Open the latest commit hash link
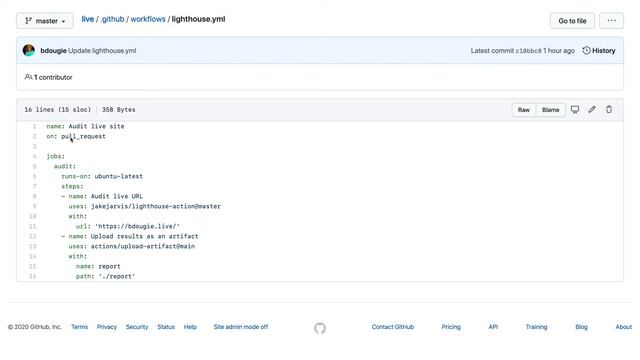The width and height of the screenshot is (640, 360). coord(528,51)
